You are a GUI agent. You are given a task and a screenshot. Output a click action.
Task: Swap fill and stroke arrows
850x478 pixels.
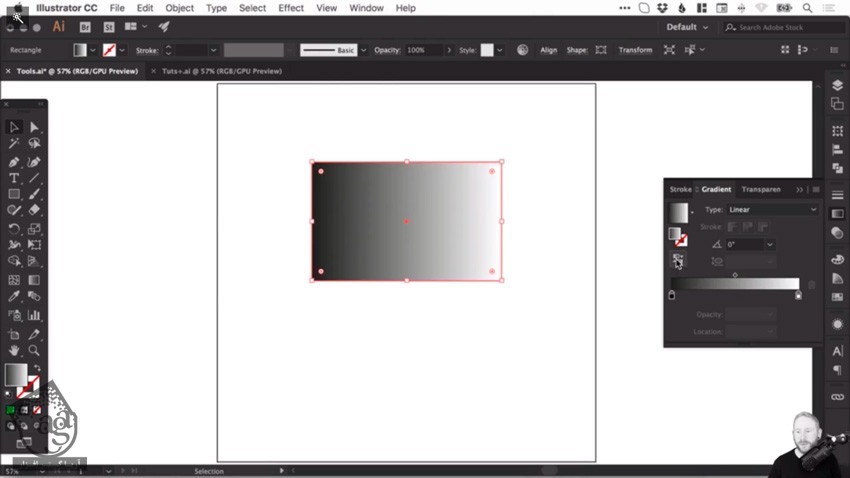pyautogui.click(x=37, y=368)
